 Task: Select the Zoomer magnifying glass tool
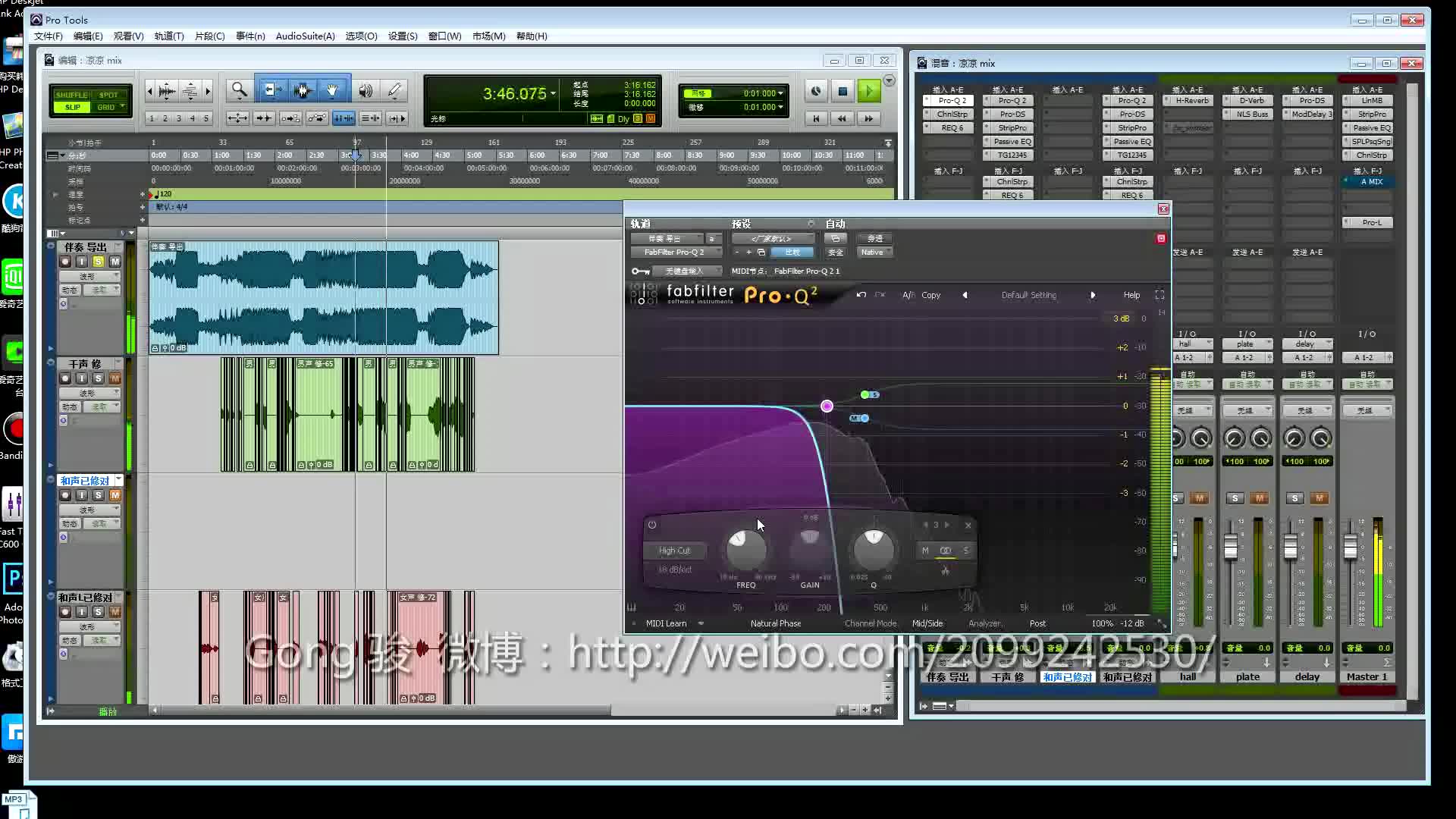tap(240, 91)
